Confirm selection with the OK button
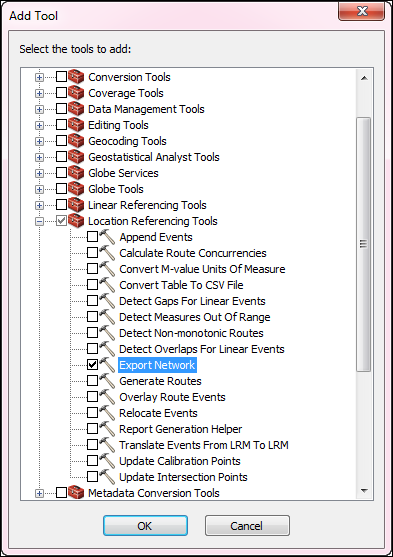This screenshot has width=393, height=557. click(x=145, y=525)
